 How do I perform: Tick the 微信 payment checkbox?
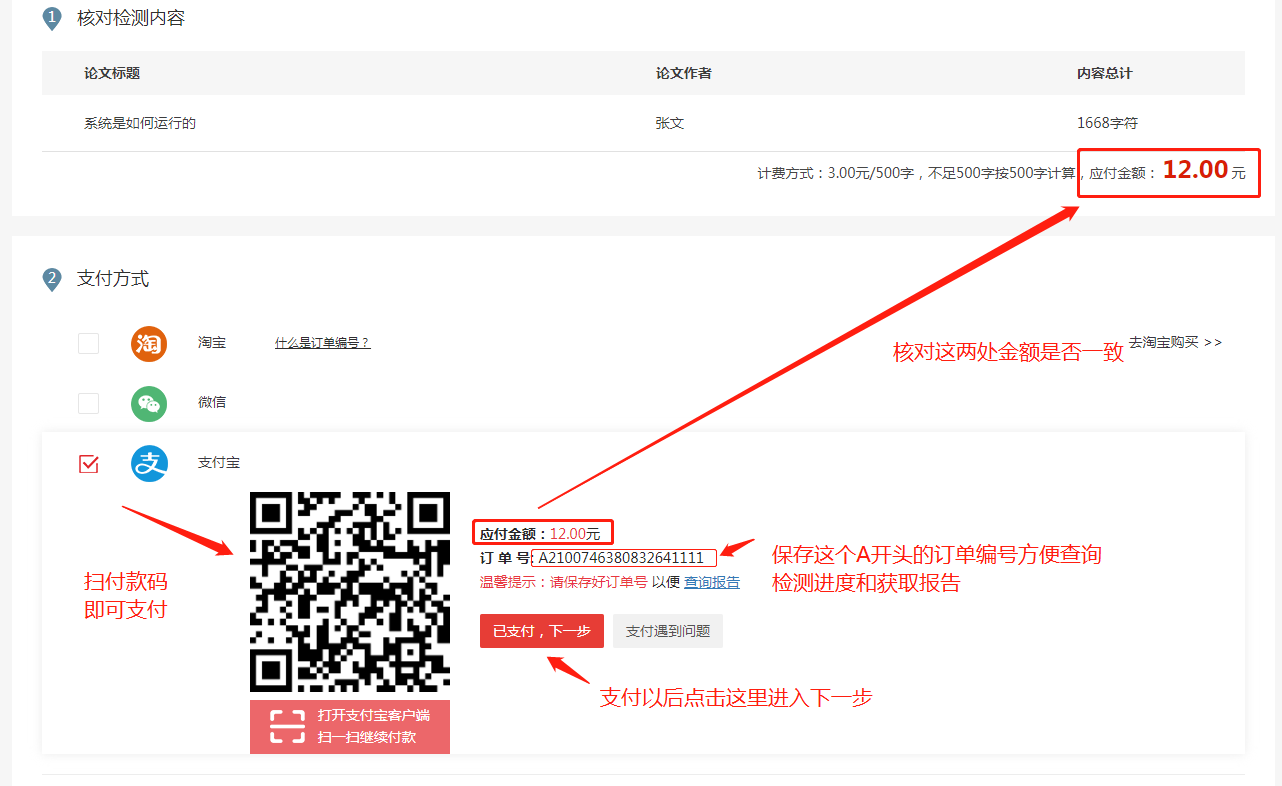pyautogui.click(x=89, y=403)
